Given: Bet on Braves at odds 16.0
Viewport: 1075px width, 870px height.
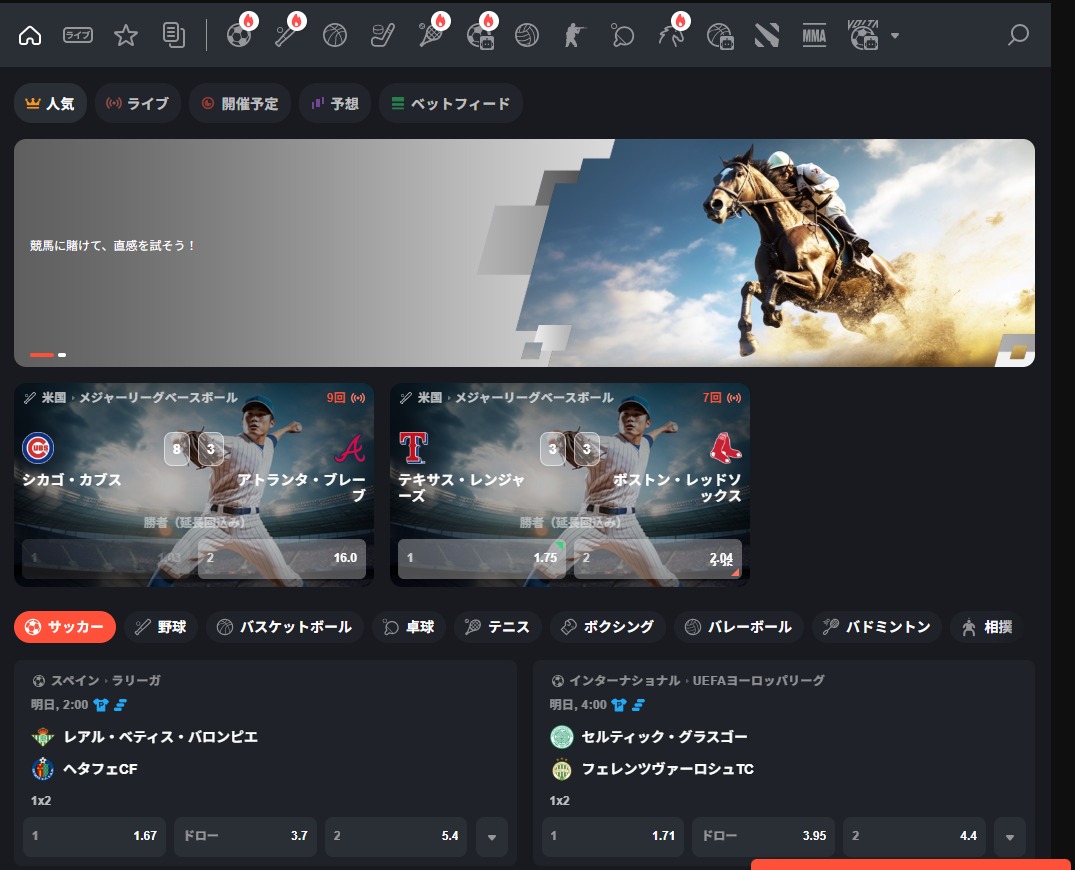Looking at the screenshot, I should pos(282,558).
